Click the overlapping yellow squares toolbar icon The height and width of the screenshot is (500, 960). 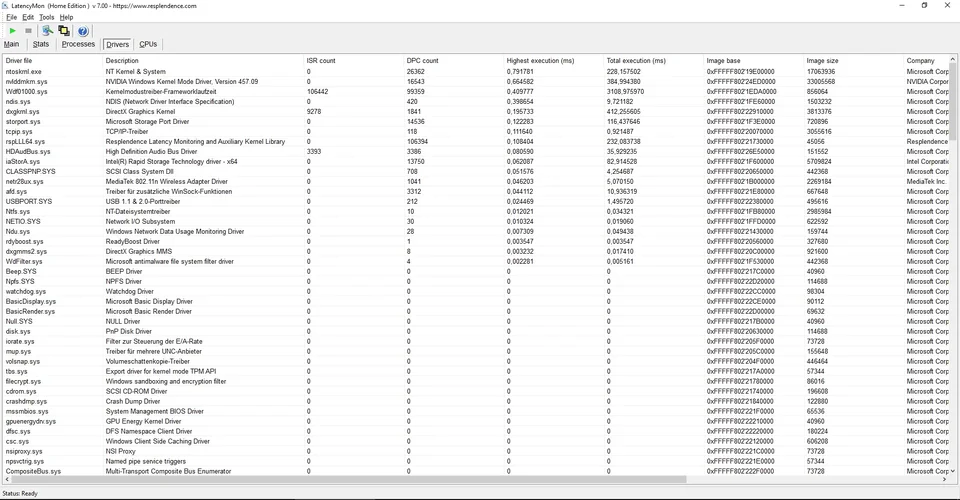(64, 31)
